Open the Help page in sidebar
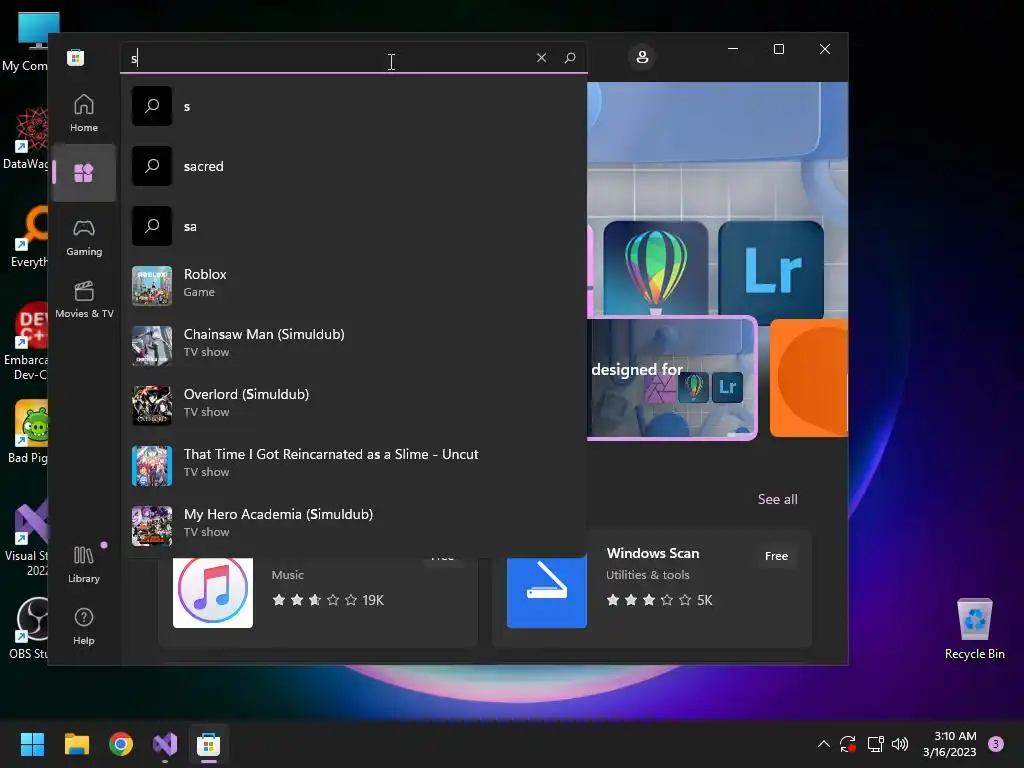 (x=84, y=627)
